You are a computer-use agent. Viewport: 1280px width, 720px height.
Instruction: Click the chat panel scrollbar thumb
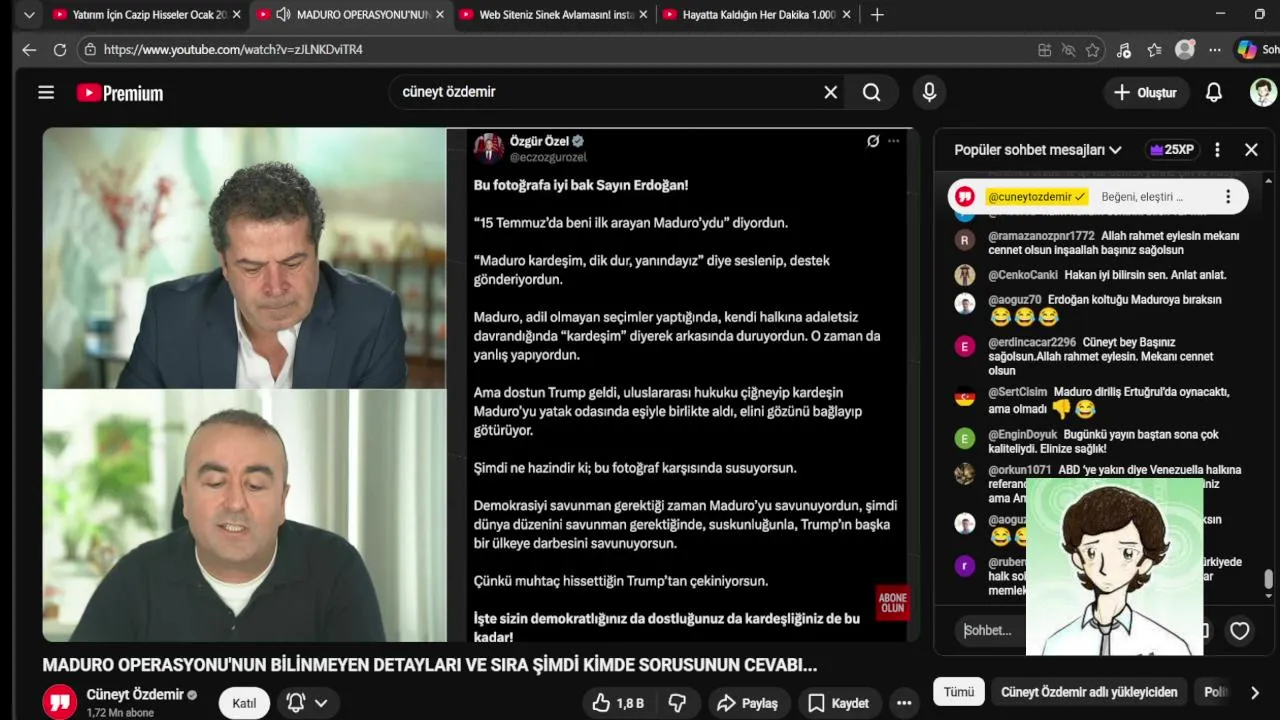(x=1269, y=580)
